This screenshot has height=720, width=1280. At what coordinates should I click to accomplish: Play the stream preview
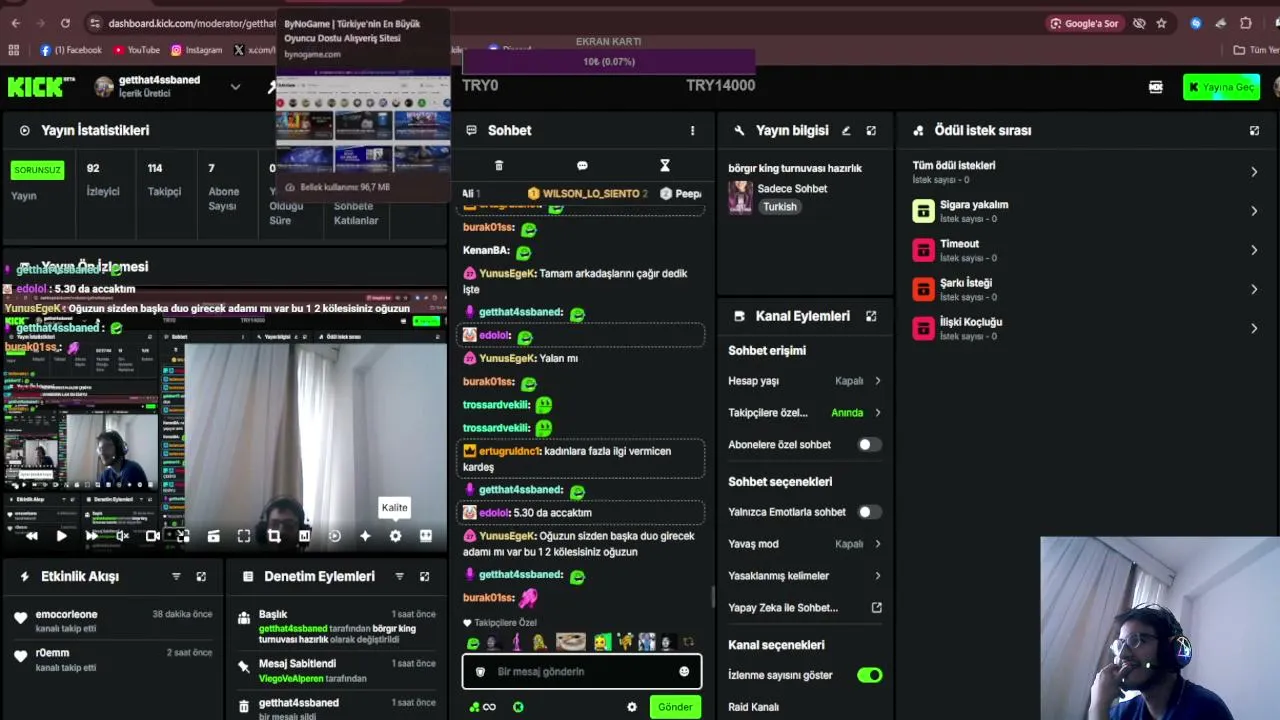(x=61, y=536)
